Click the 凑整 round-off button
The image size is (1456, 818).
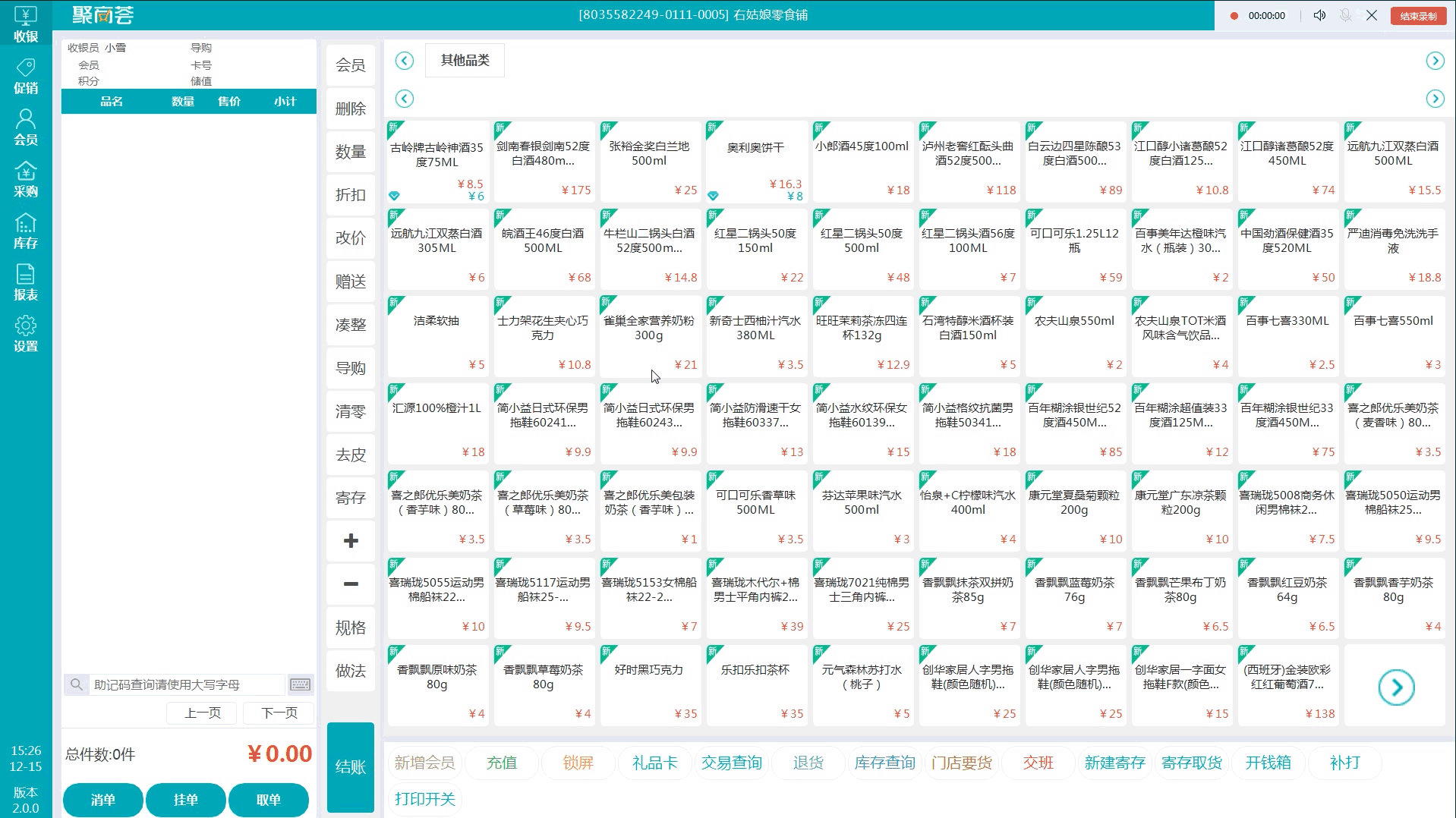pos(351,325)
